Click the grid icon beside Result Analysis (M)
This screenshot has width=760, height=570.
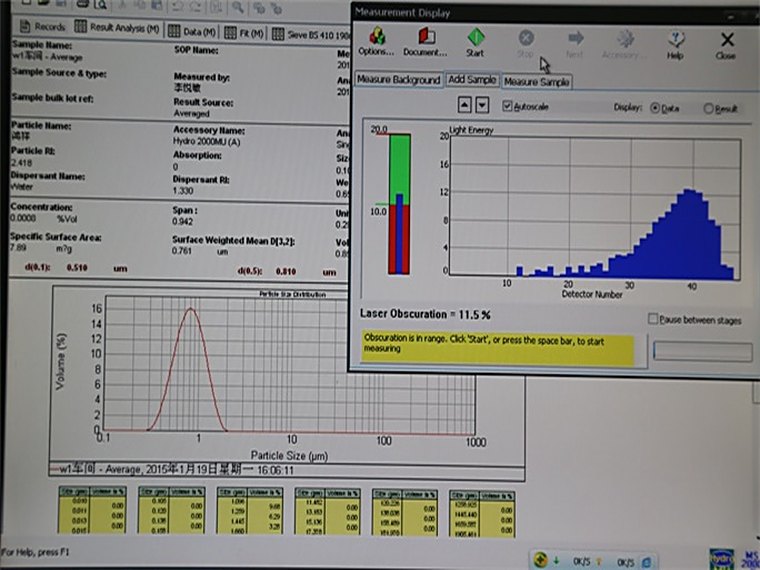(x=80, y=26)
